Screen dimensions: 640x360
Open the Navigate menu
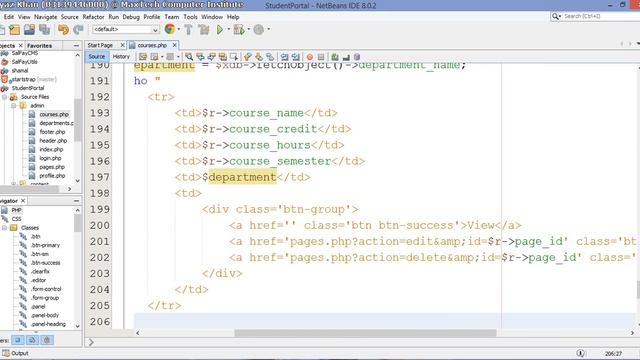pos(45,17)
